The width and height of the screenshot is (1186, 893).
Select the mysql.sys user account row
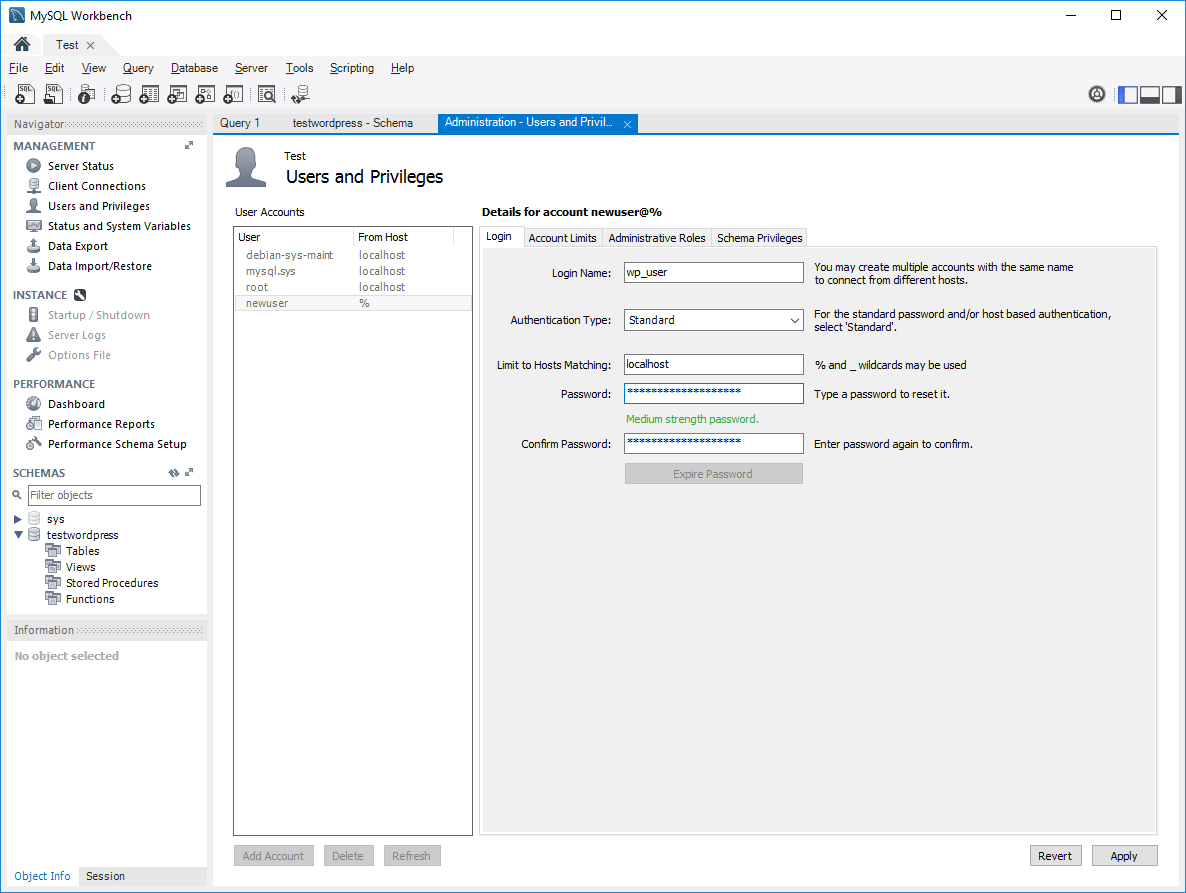pos(352,271)
